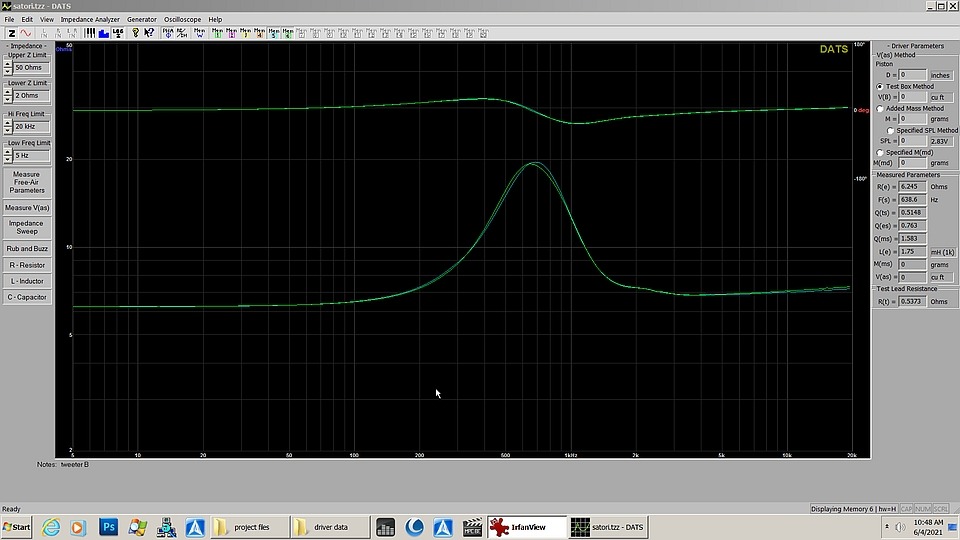The image size is (960, 540).
Task: Change the mH (1k) unit selector for L(e)
Action: point(942,252)
